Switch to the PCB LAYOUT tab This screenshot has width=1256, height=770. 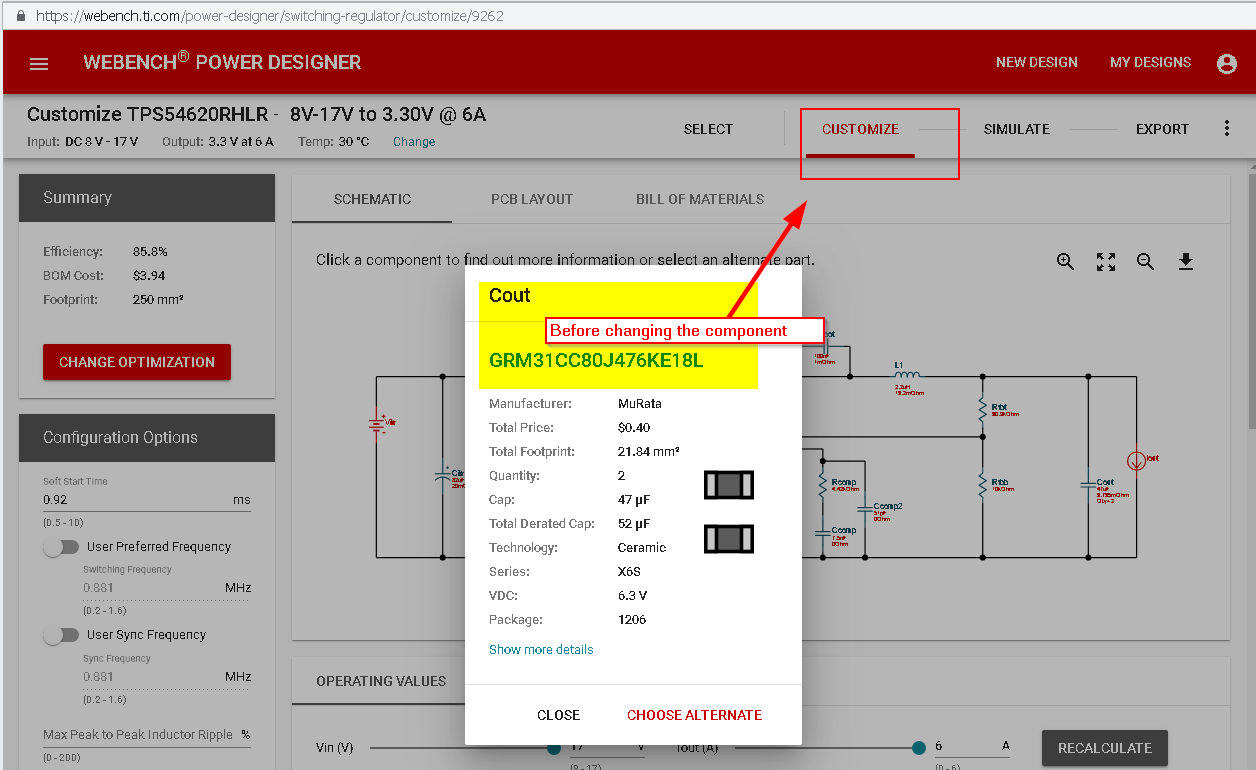click(532, 199)
